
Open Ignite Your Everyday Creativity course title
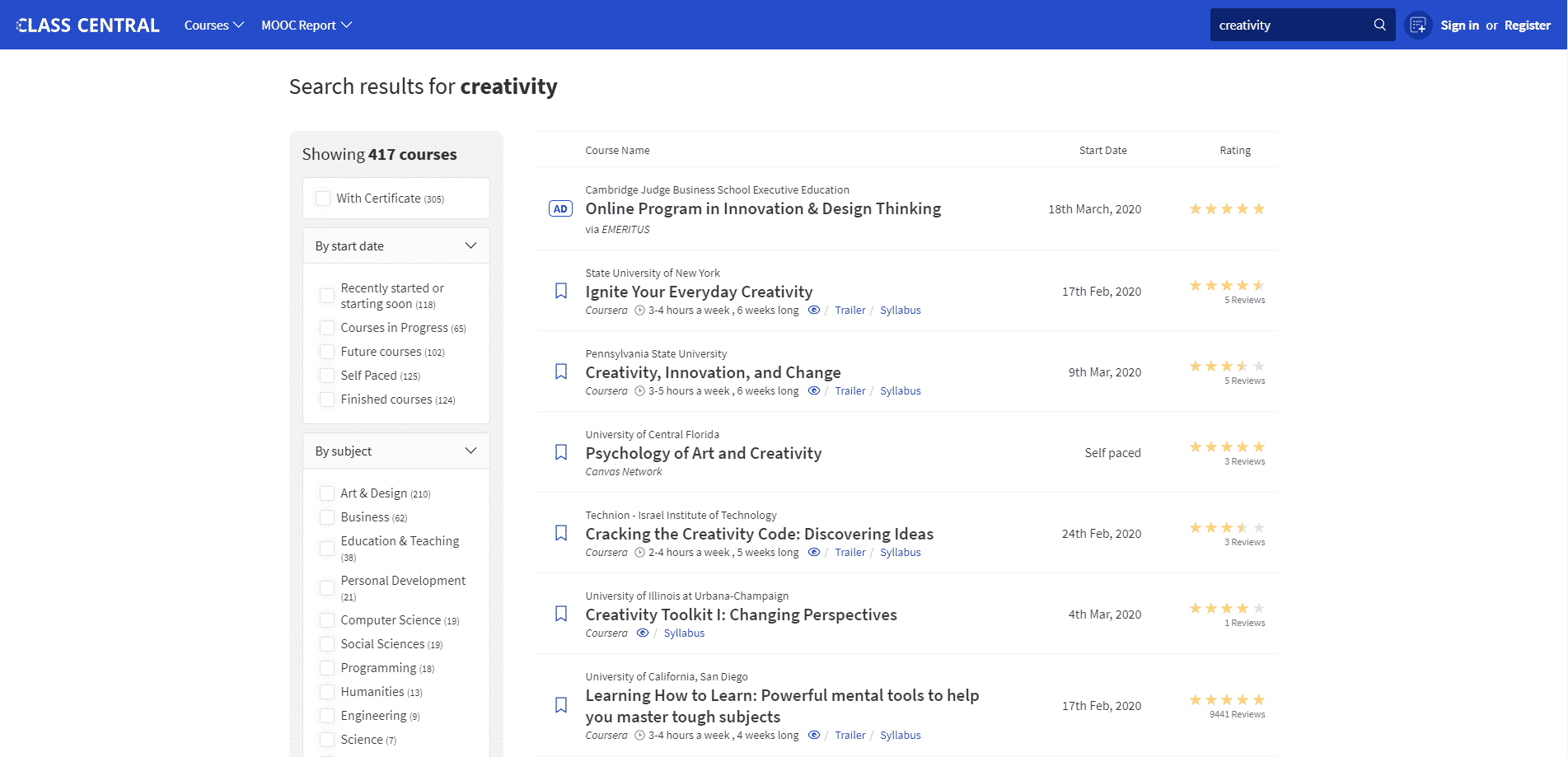699,292
